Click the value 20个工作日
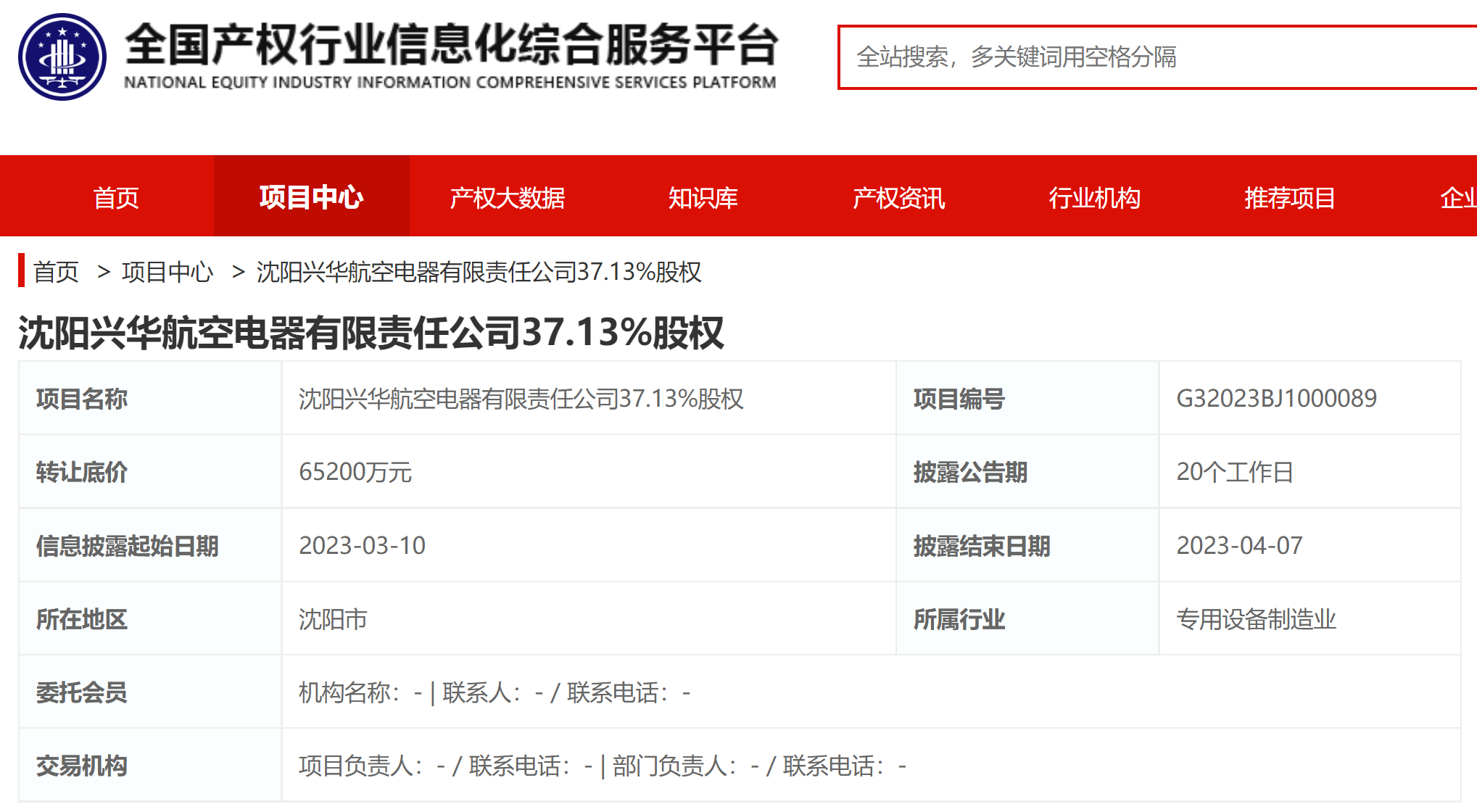This screenshot has height=812, width=1477. pos(1235,472)
